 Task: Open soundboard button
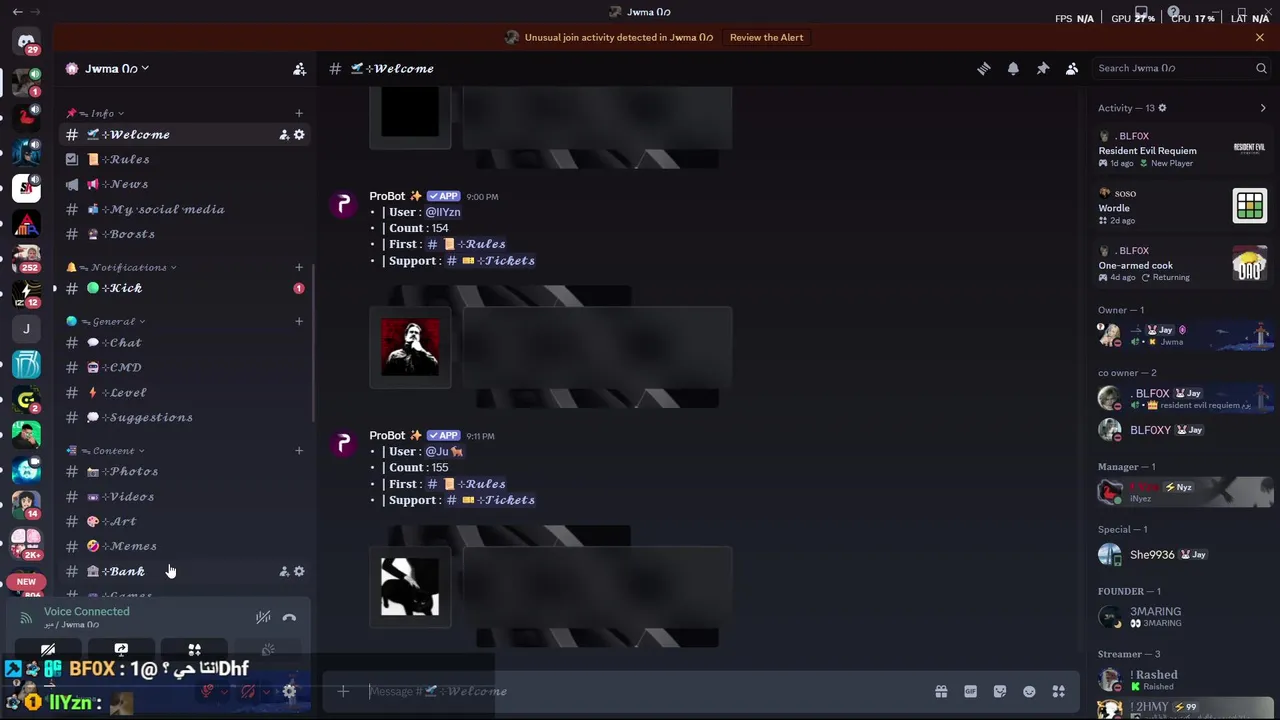268,649
